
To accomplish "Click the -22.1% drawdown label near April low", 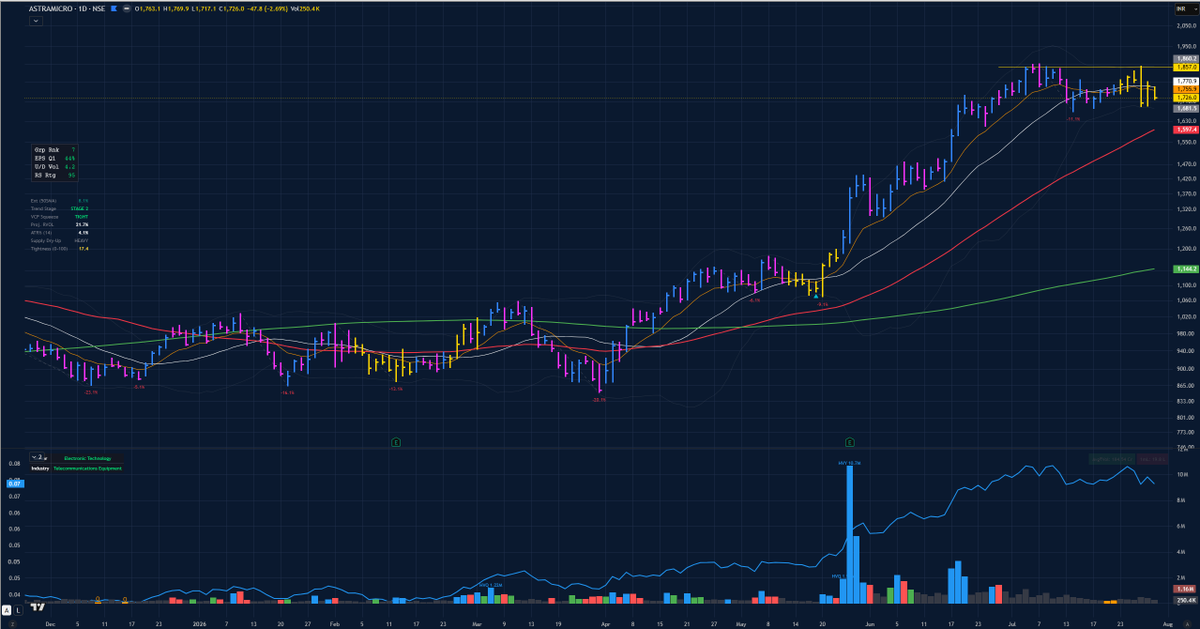I will 599,399.
